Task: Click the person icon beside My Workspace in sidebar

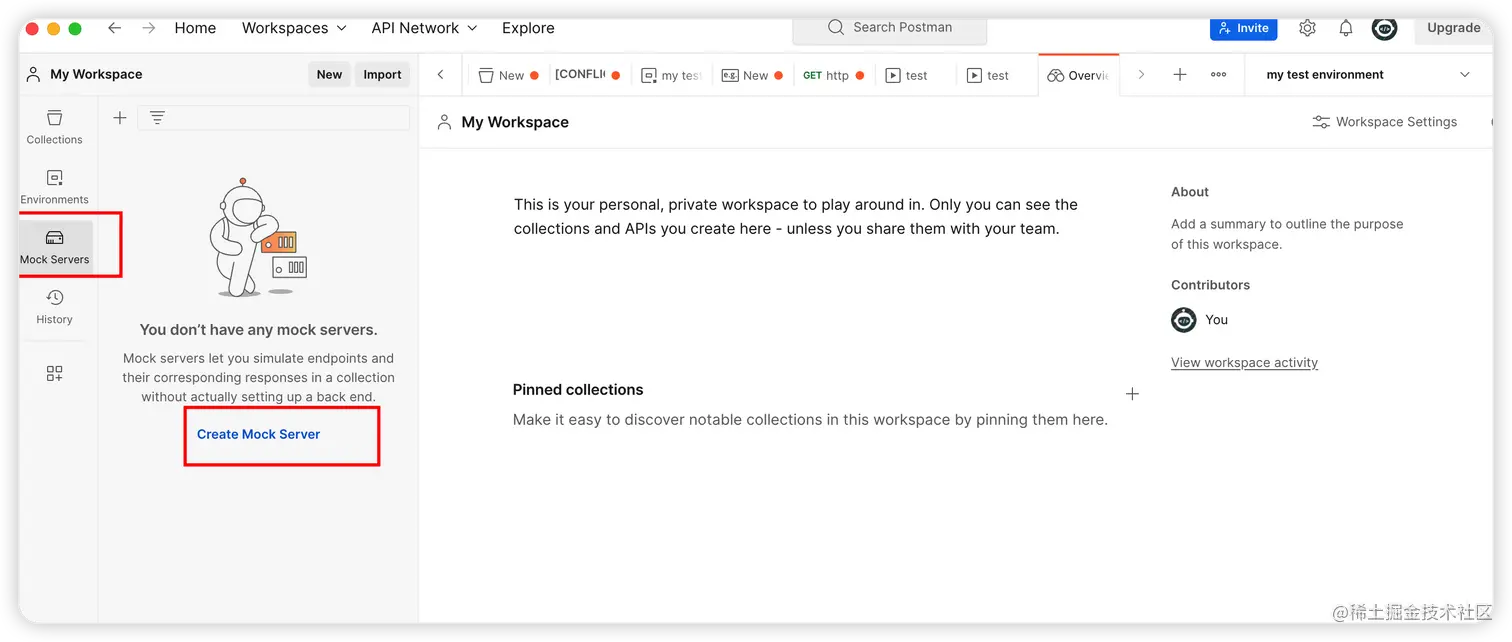Action: 34,74
